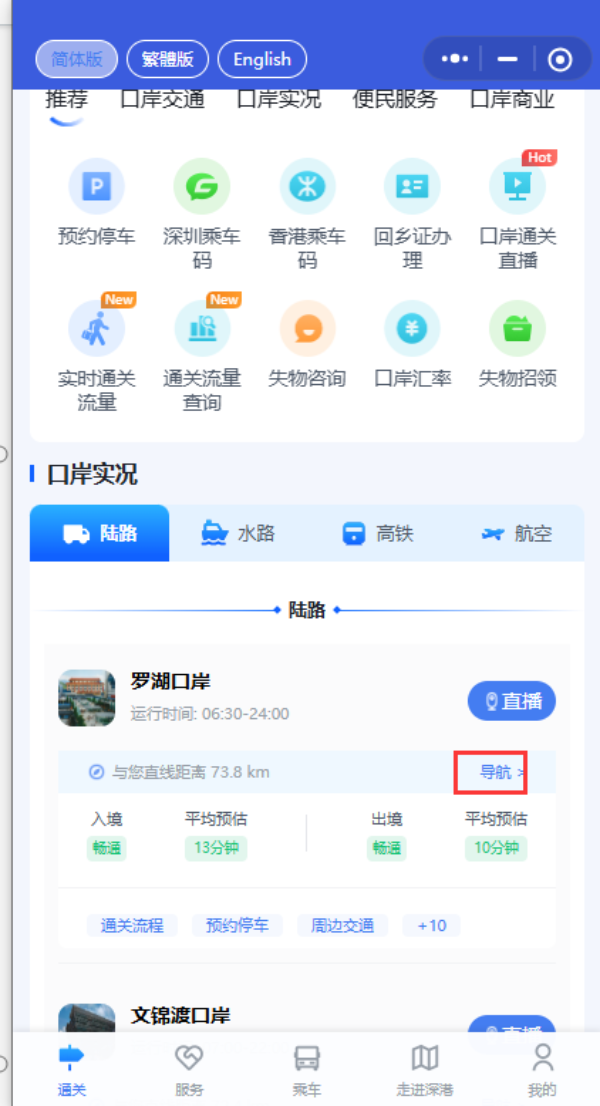Tap the 通关 bottom navigation icon
This screenshot has width=600, height=1106.
pyautogui.click(x=71, y=1057)
